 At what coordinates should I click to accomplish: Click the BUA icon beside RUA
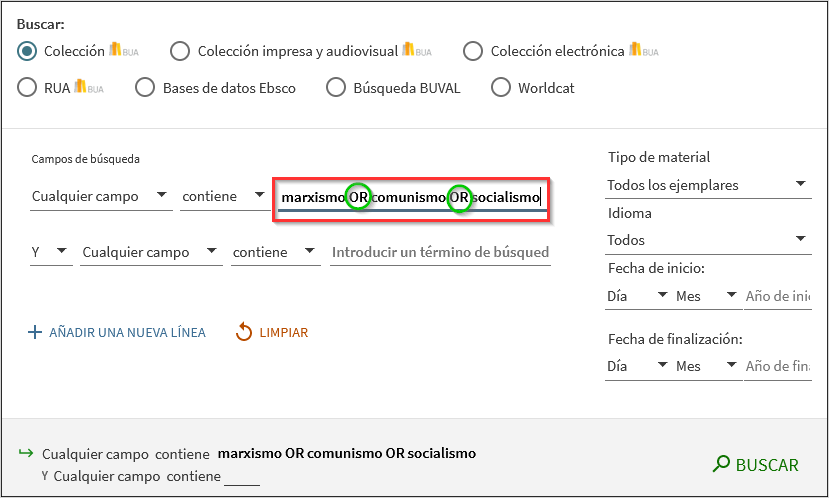coord(88,87)
